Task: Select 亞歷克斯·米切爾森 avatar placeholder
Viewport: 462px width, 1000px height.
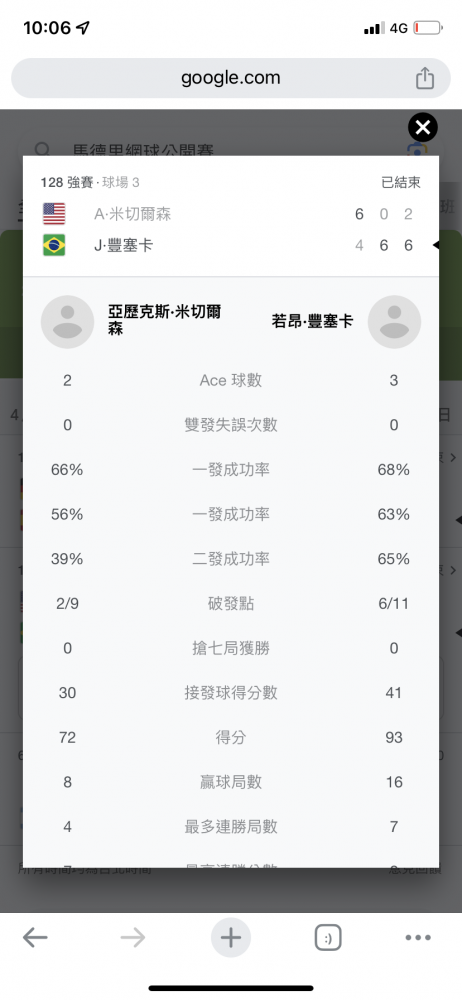Action: pyautogui.click(x=68, y=322)
